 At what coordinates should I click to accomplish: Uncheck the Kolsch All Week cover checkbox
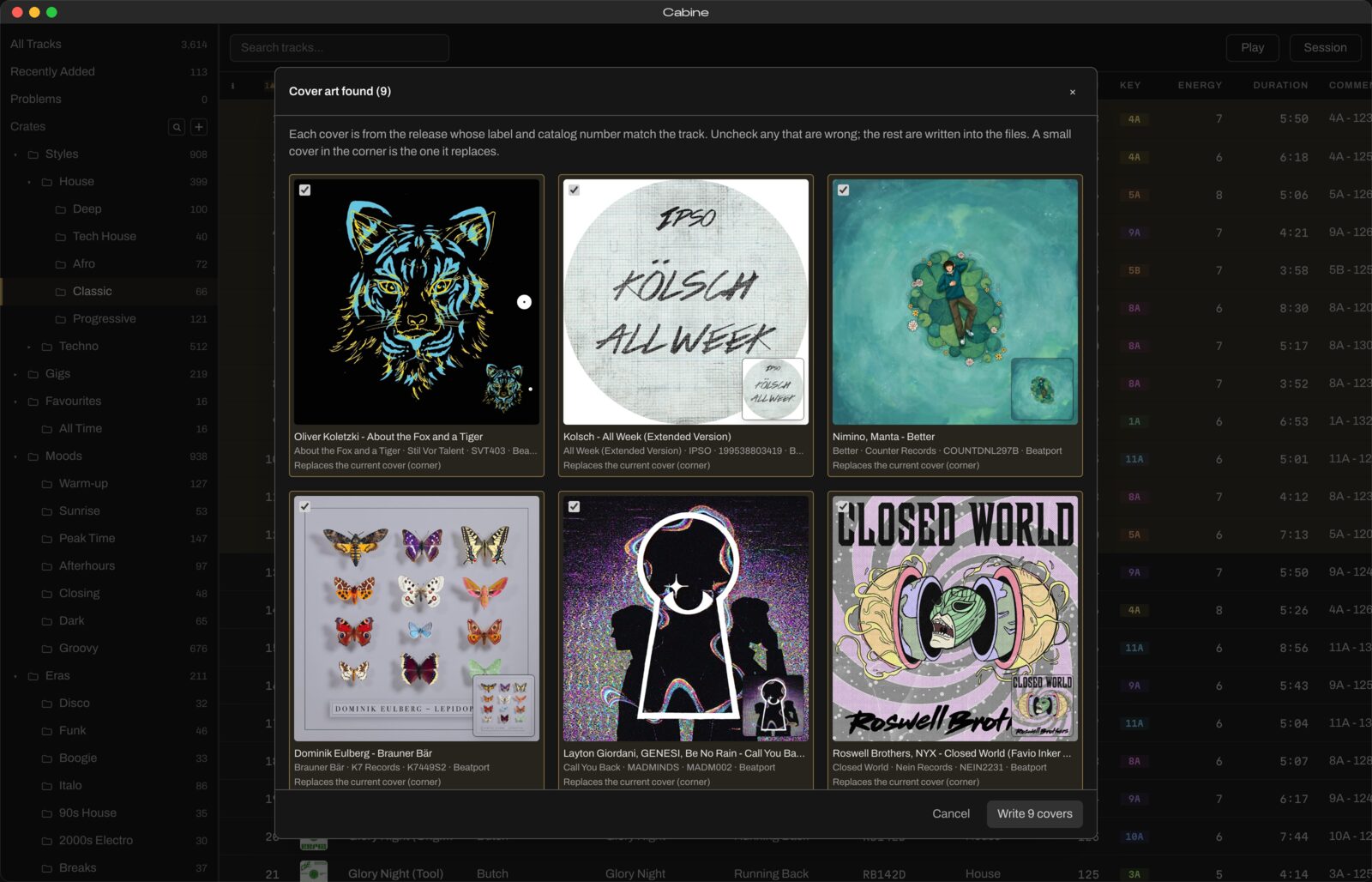point(574,190)
